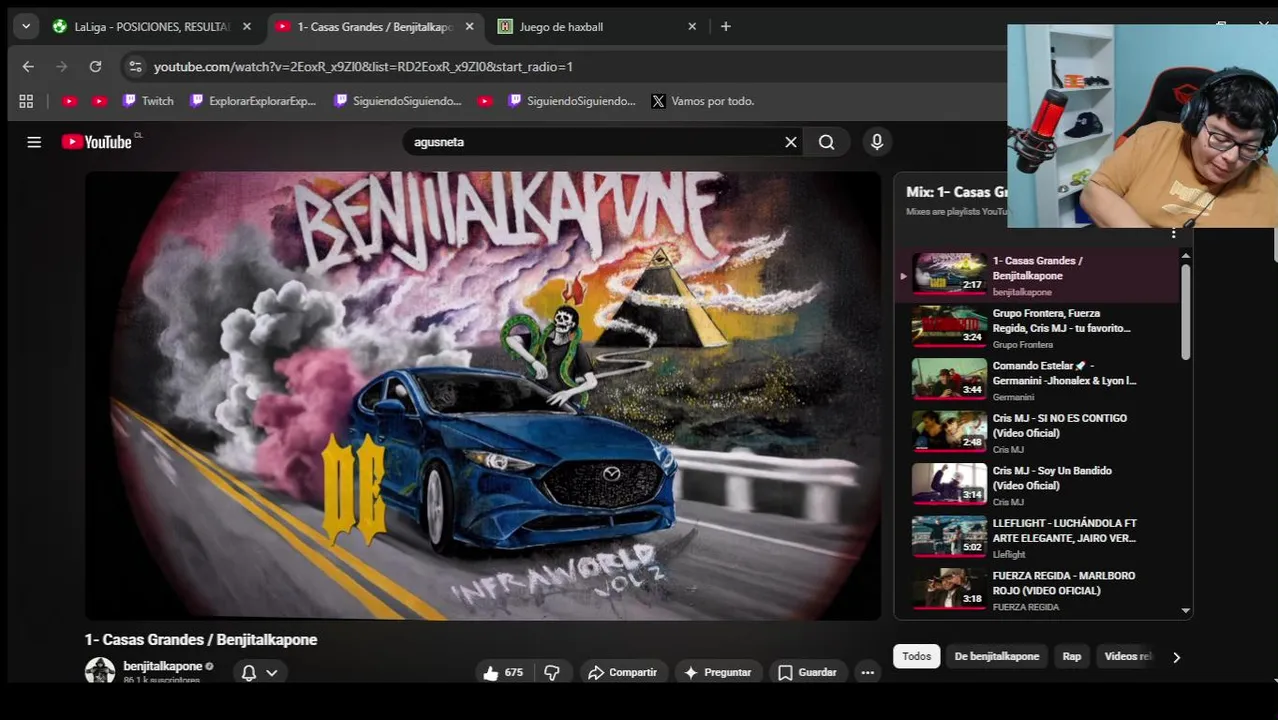Click the playlist scrollbar thumb
The width and height of the screenshot is (1278, 720).
coord(1186,312)
